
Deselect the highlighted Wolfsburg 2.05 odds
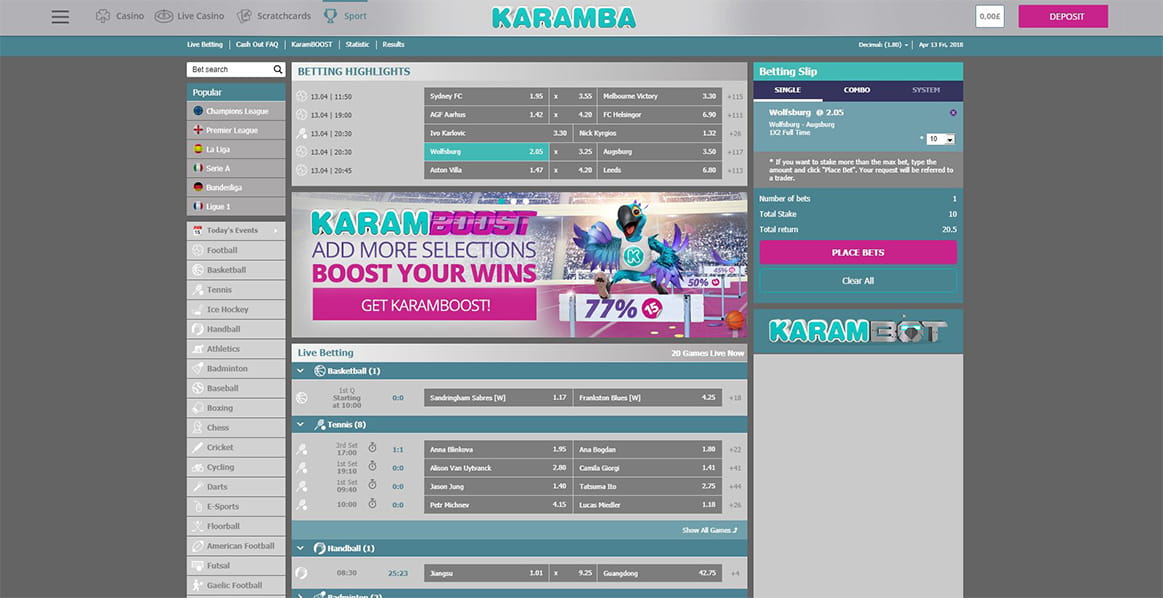[x=487, y=151]
